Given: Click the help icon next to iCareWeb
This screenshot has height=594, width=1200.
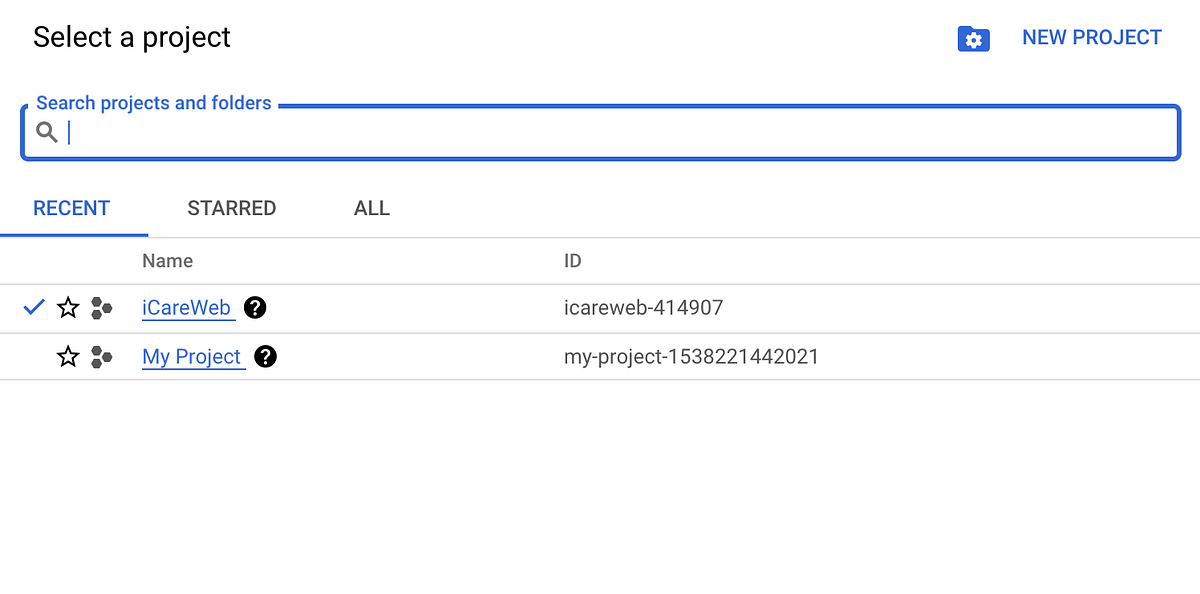Looking at the screenshot, I should [x=255, y=308].
